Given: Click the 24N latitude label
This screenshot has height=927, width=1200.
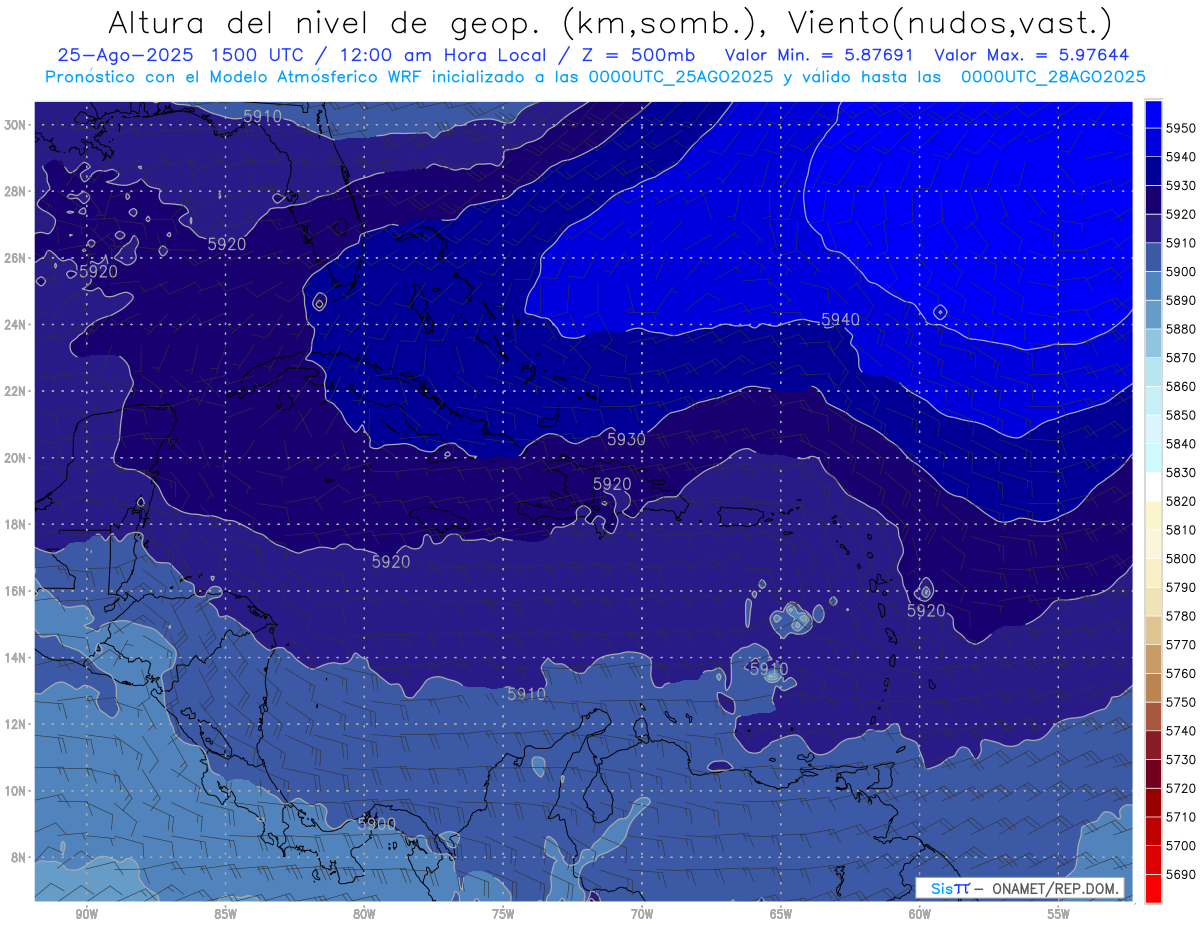Looking at the screenshot, I should [x=16, y=325].
